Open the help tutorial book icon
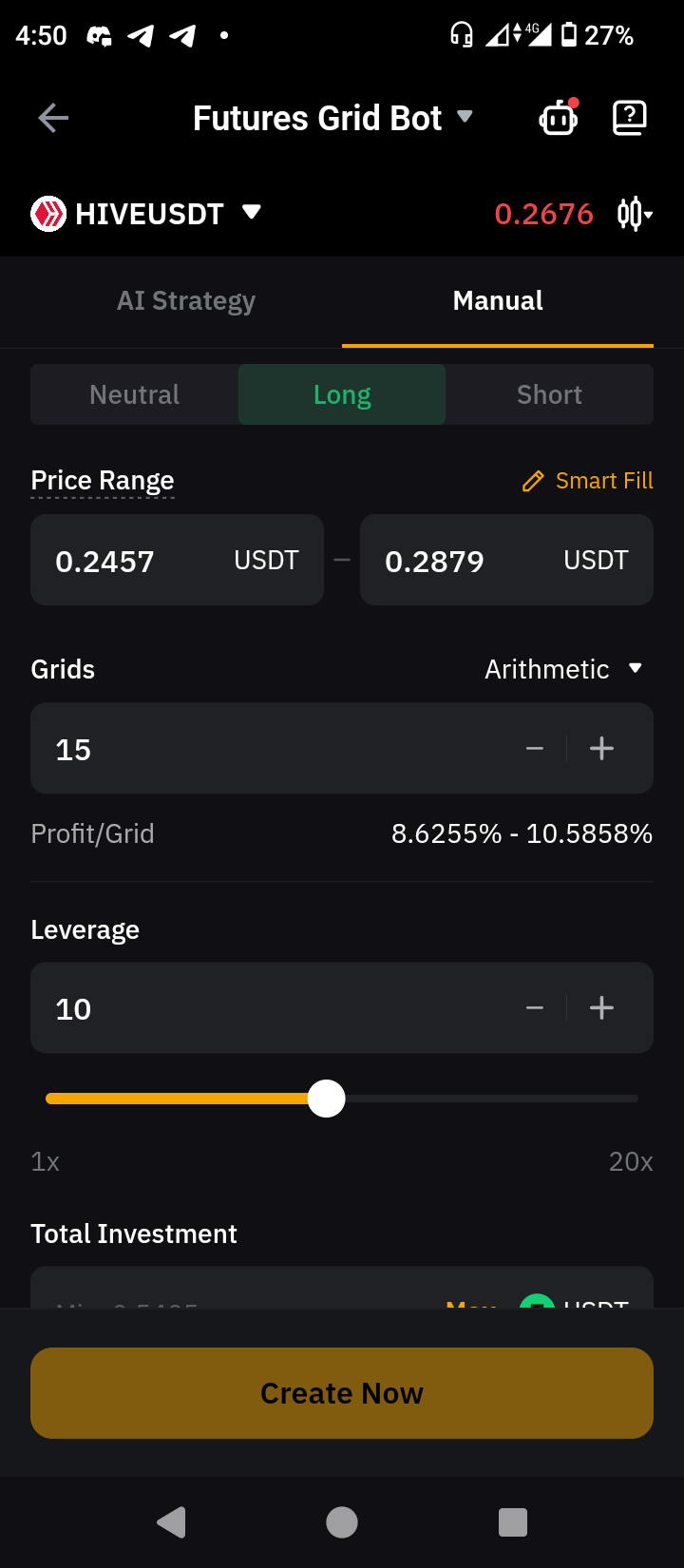684x1568 pixels. [x=630, y=118]
